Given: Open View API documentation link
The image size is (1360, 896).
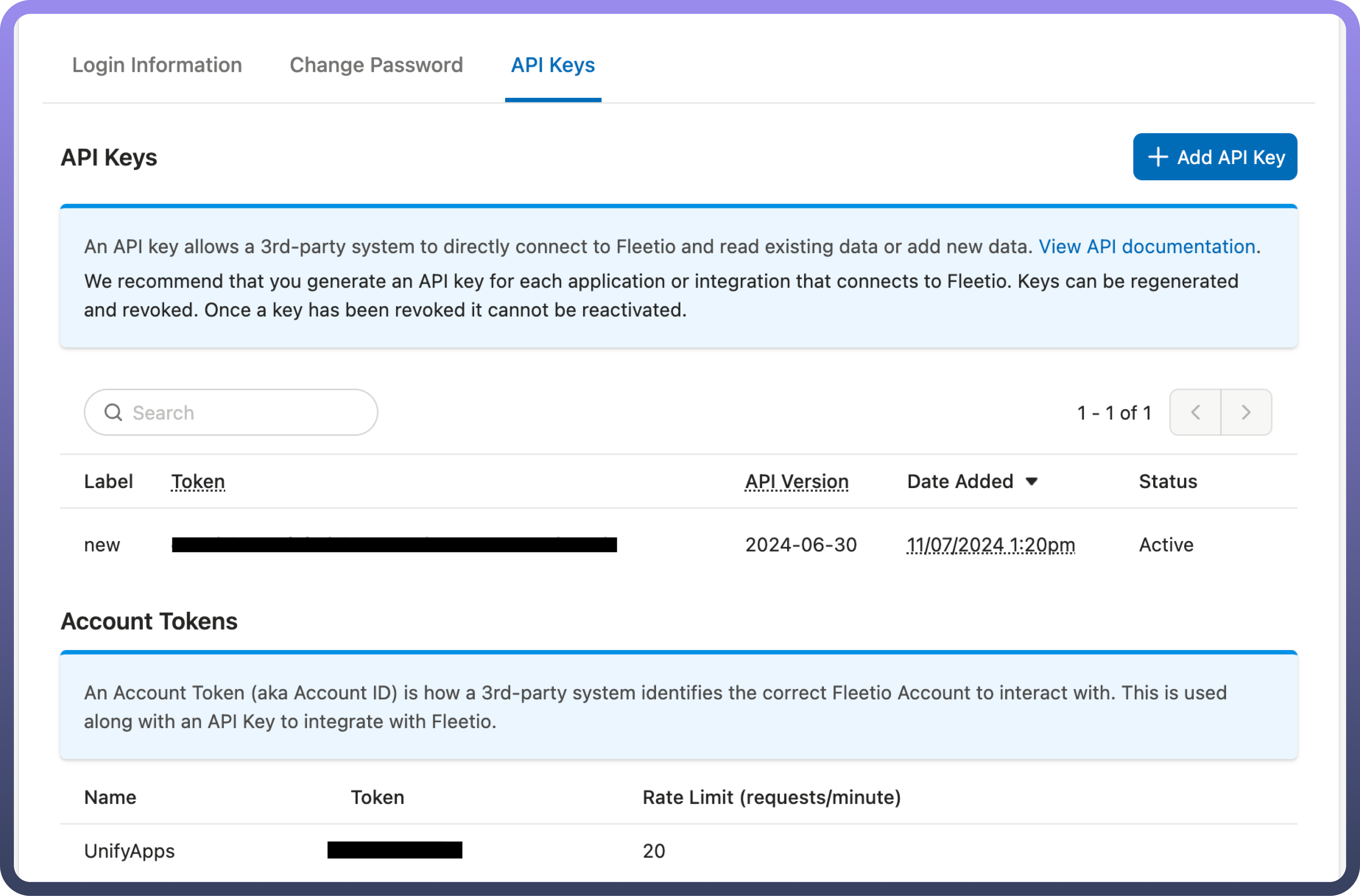Looking at the screenshot, I should pos(1147,246).
